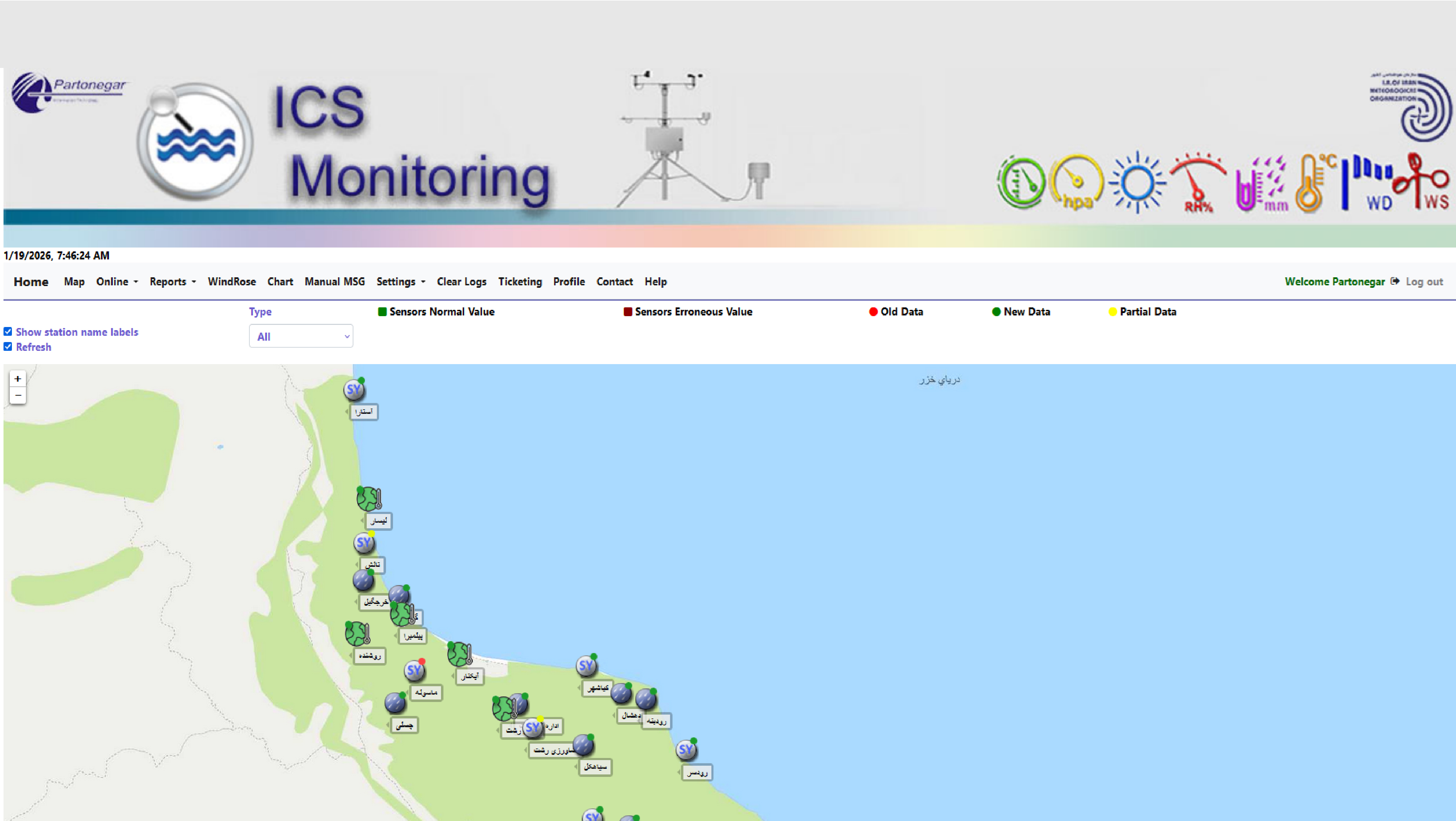Open the Settings dropdown menu
1456x821 pixels.
pyautogui.click(x=401, y=281)
